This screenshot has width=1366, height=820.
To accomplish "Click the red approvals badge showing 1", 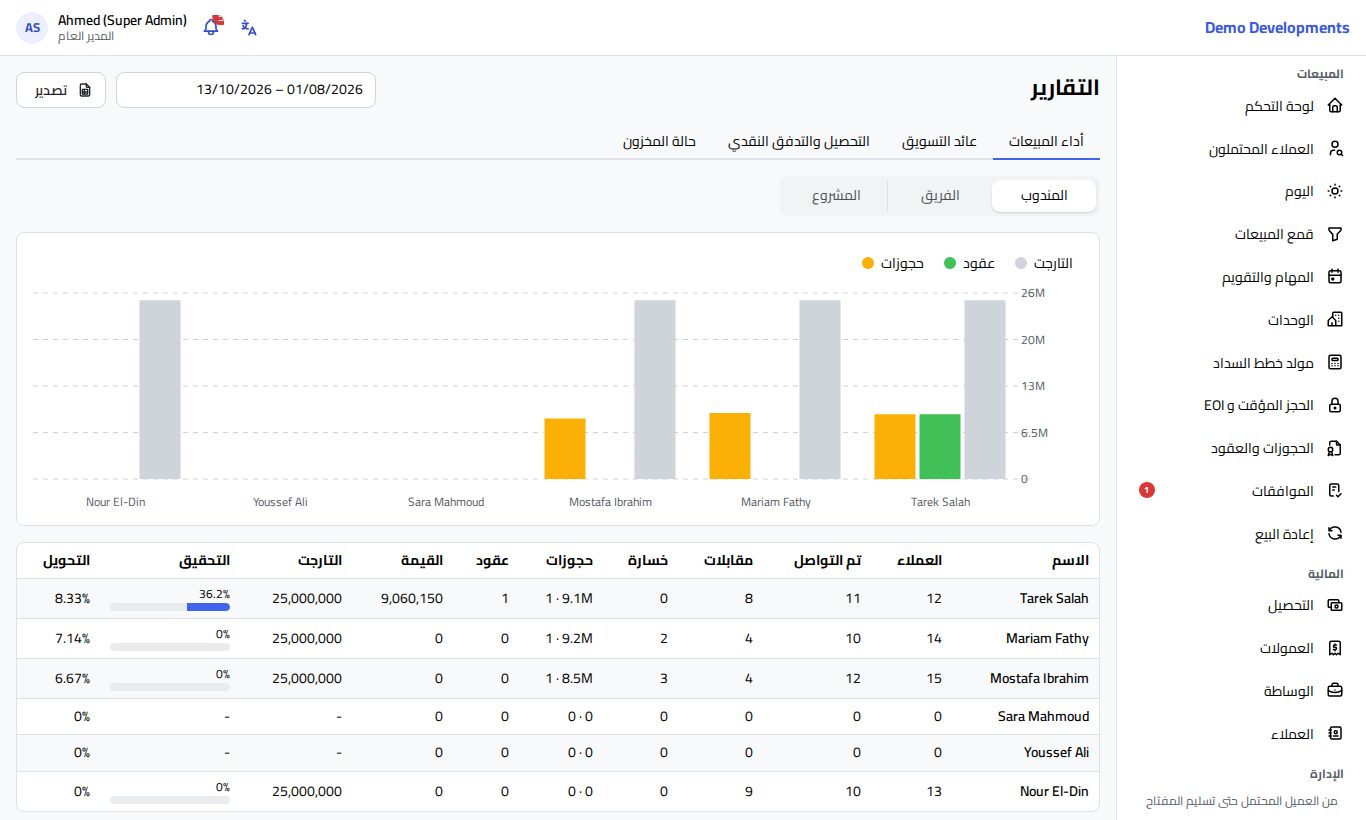I will [1147, 490].
